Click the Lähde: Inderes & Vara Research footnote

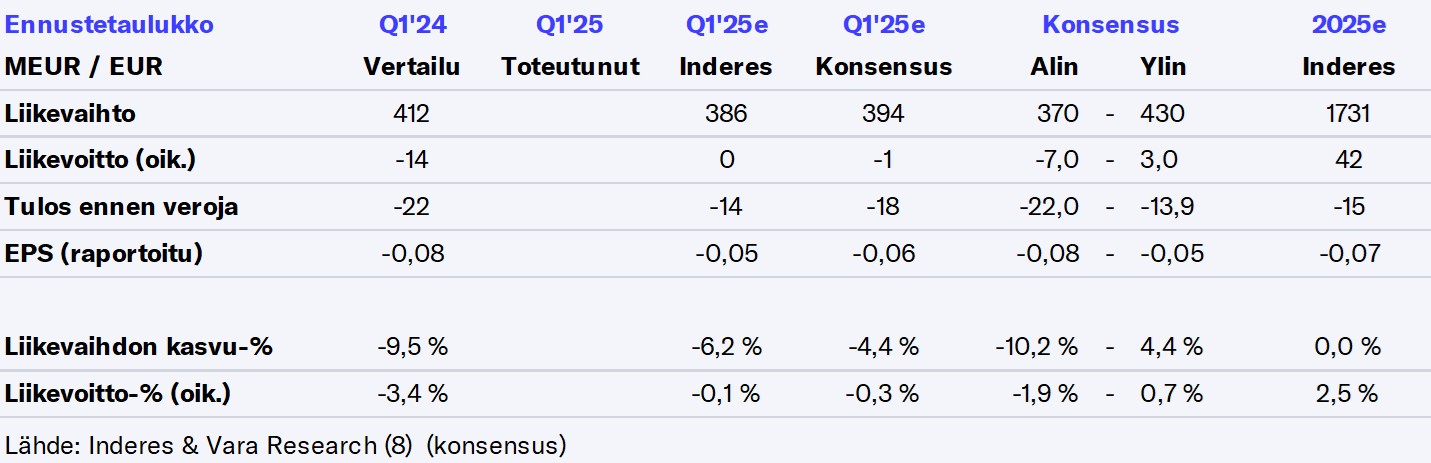coord(286,444)
